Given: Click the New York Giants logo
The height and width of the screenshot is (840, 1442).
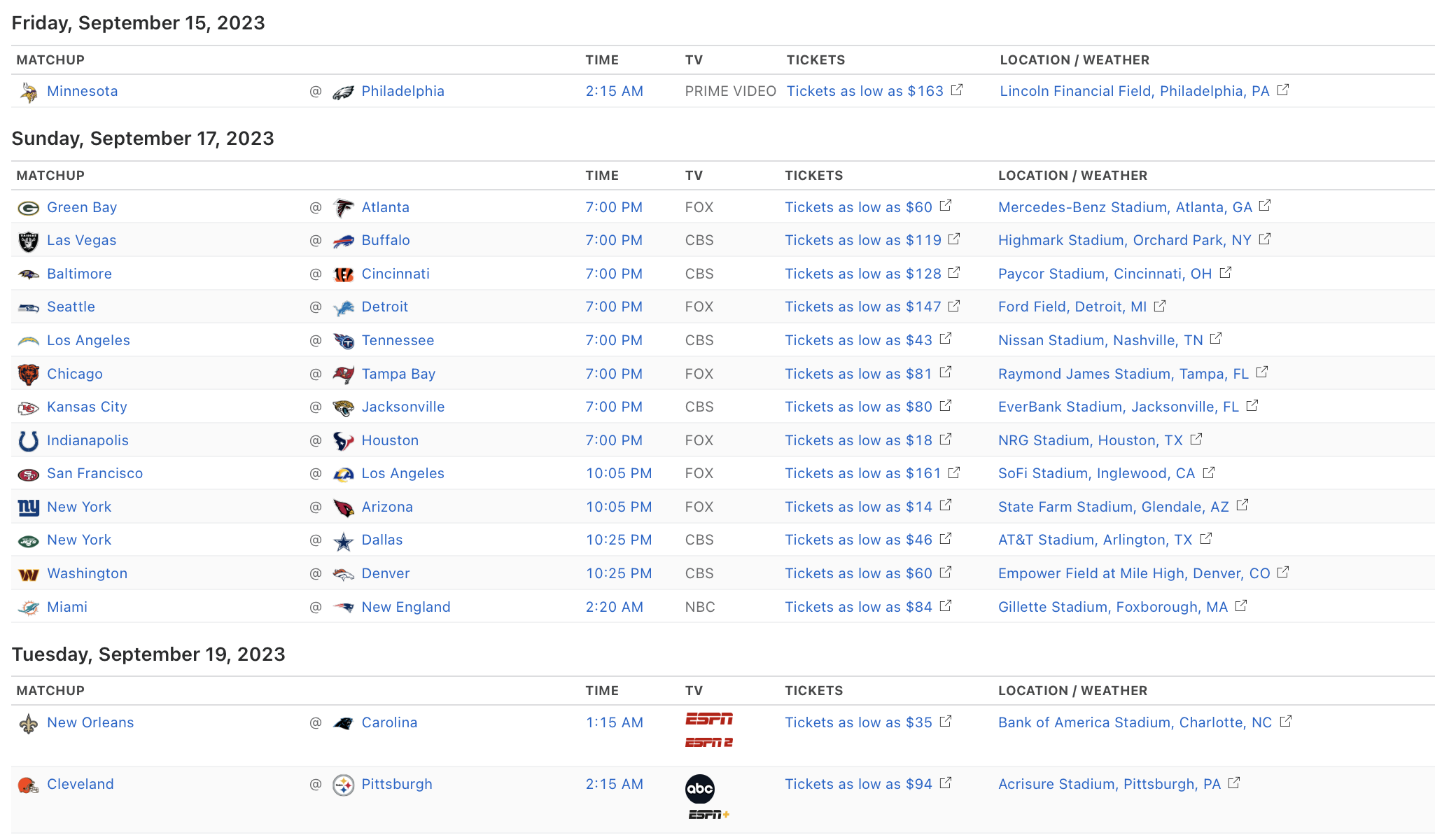Looking at the screenshot, I should [x=29, y=507].
